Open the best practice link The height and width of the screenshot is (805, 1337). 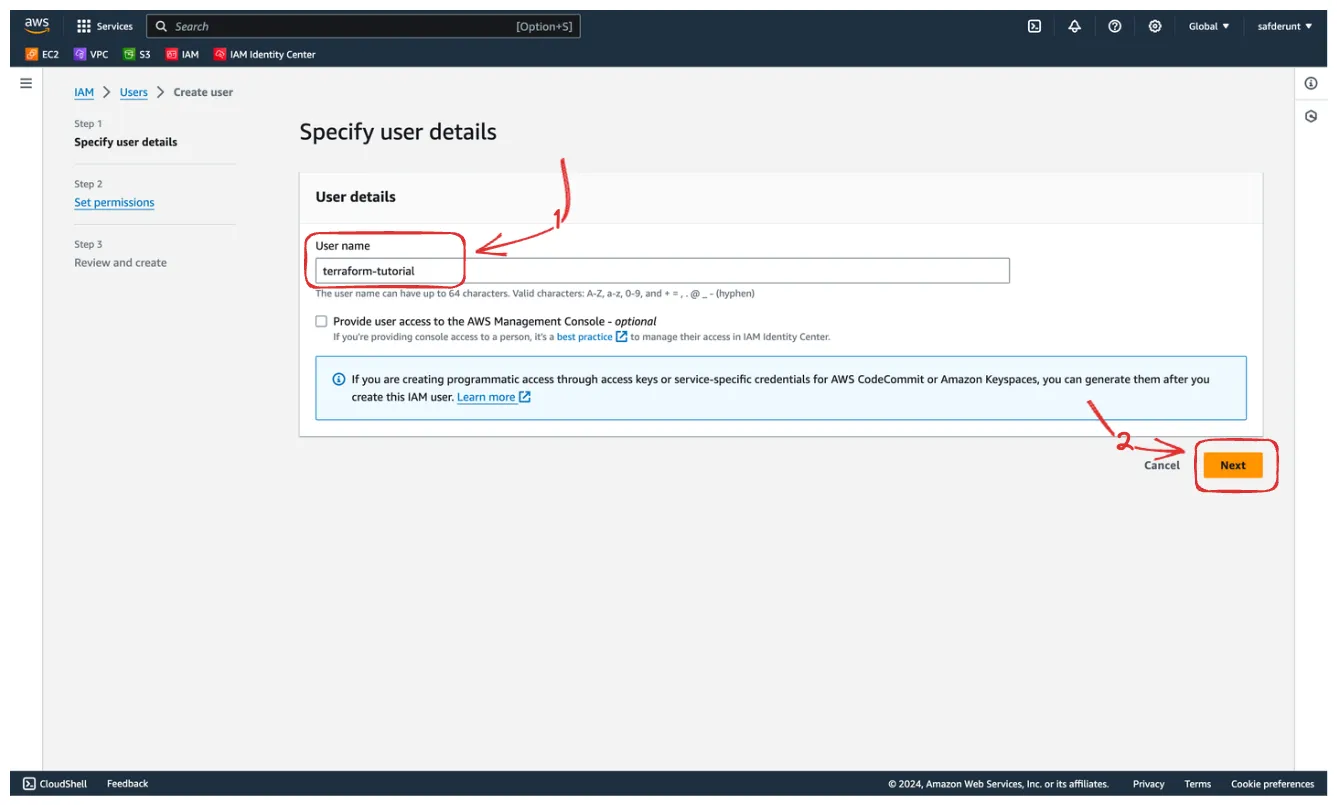[592, 337]
